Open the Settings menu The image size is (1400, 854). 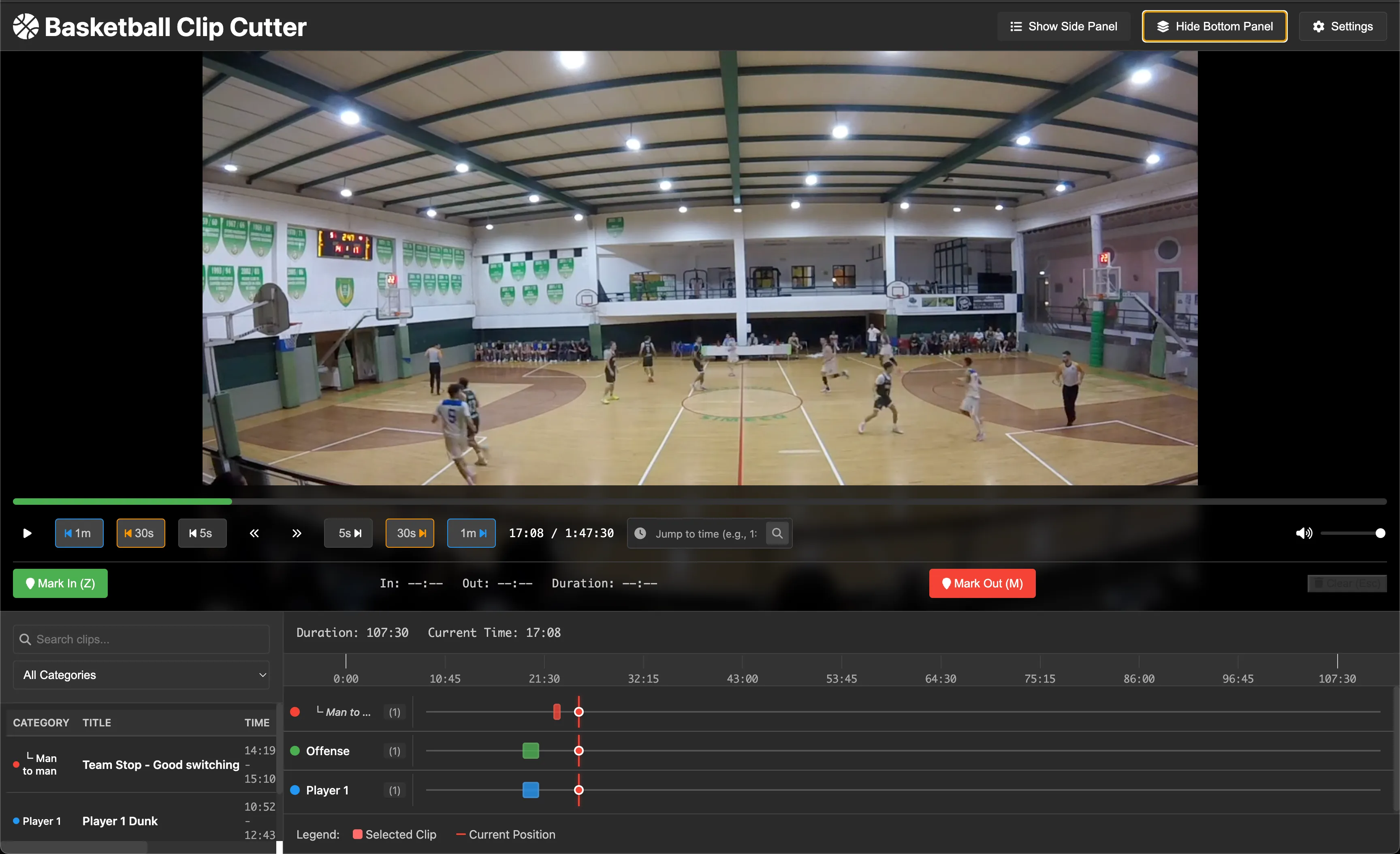[1342, 26]
